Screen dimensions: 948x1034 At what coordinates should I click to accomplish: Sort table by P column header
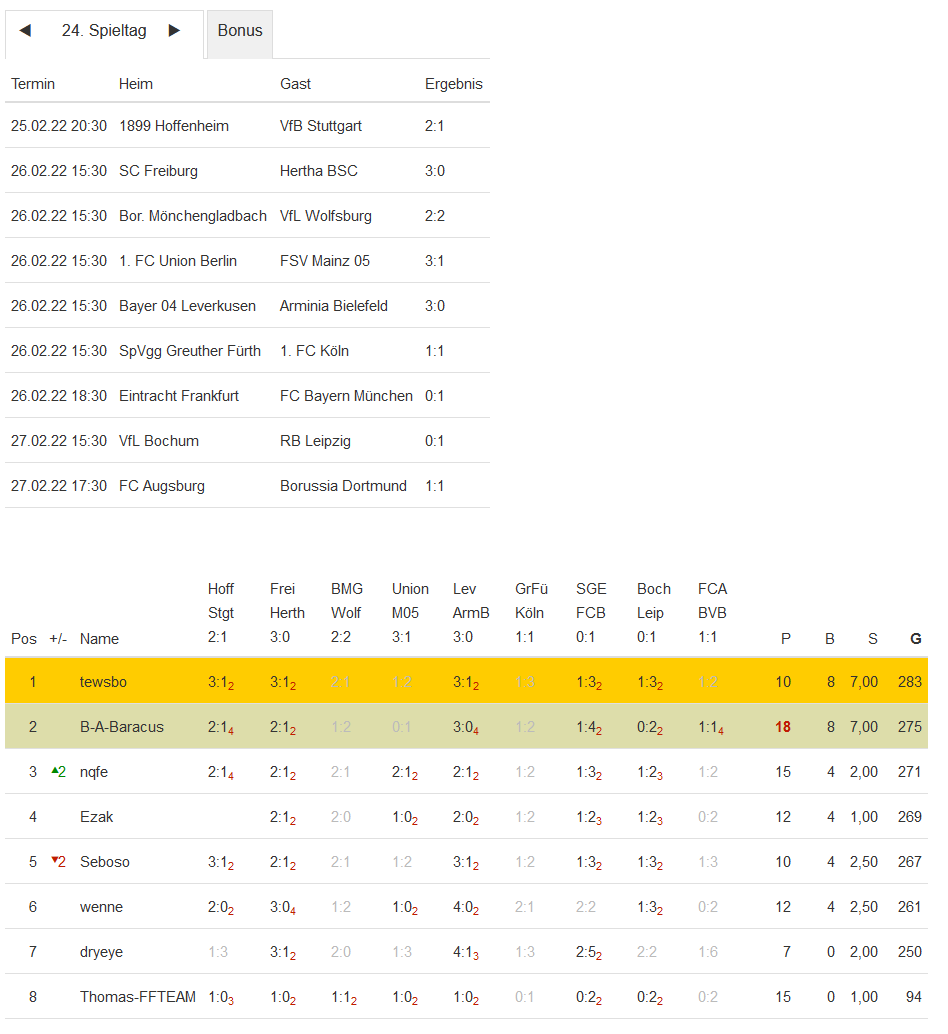785,639
